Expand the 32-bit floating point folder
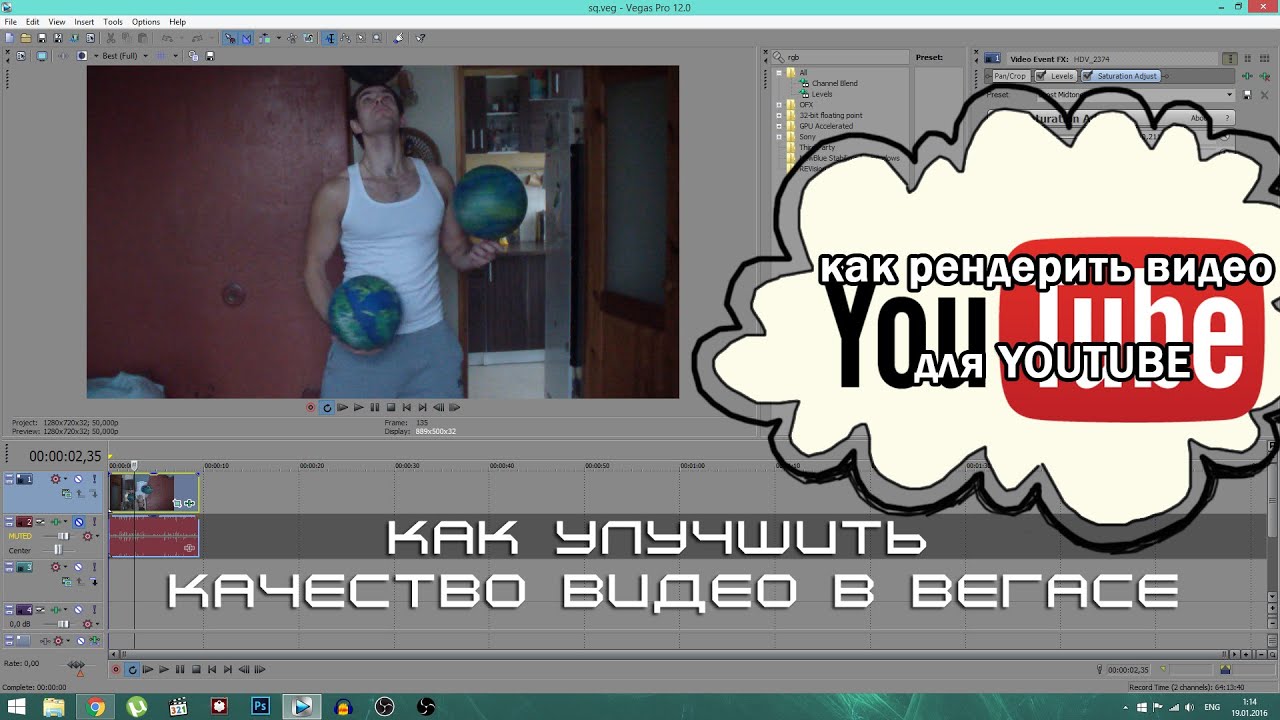1280x720 pixels. 779,115
